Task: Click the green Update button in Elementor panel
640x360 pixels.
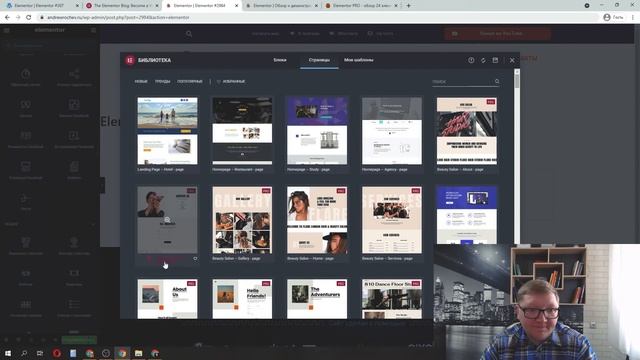Action: coord(79,340)
